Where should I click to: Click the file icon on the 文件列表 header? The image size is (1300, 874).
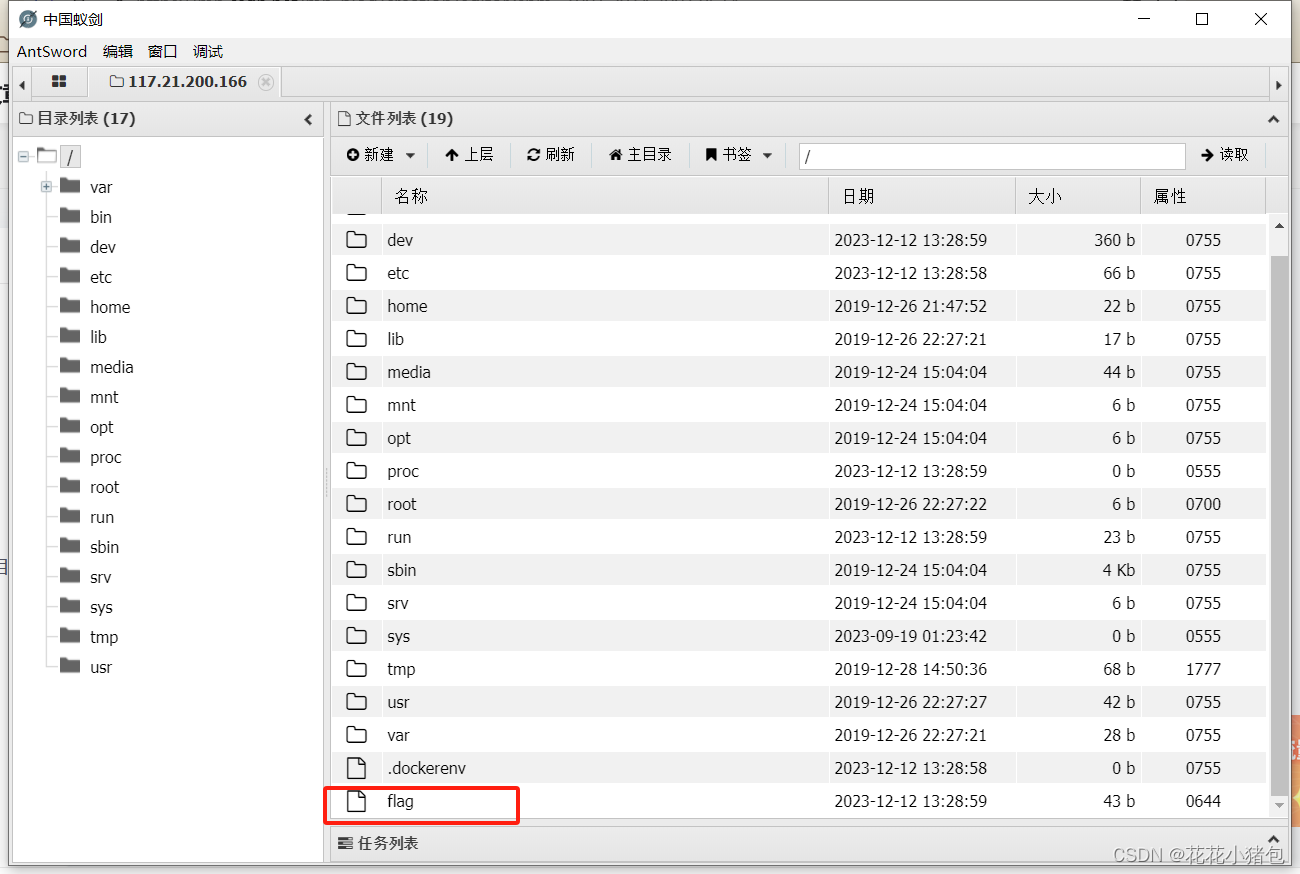[342, 118]
